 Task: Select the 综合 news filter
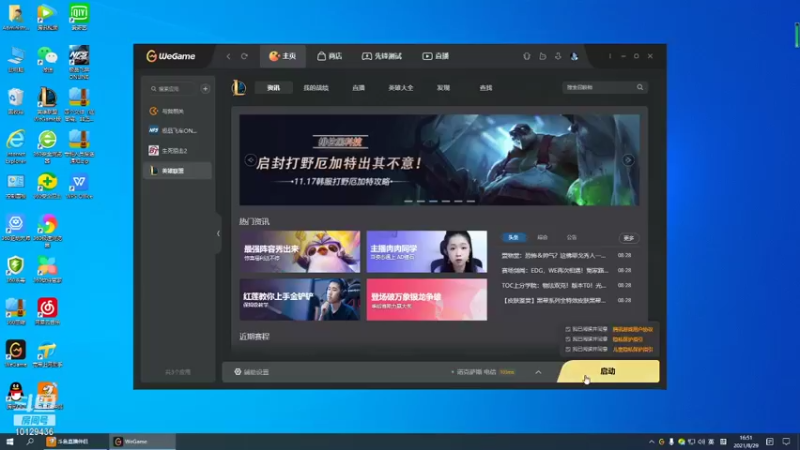click(x=542, y=238)
